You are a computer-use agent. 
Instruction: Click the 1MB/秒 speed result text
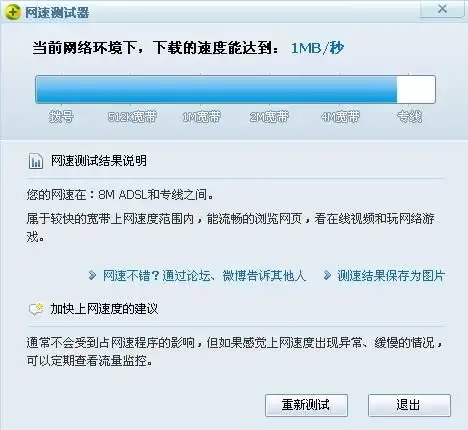coord(317,48)
